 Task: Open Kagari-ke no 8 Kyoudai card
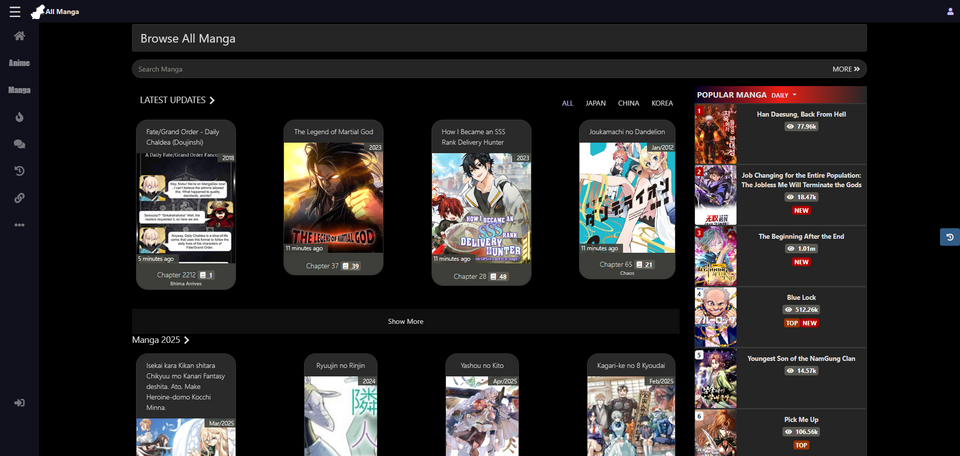[x=631, y=405]
